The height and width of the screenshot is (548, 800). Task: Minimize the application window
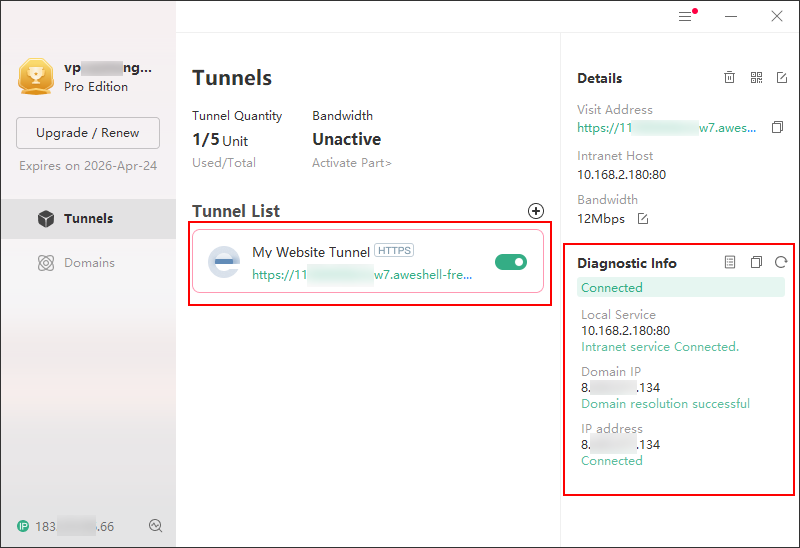(x=731, y=16)
